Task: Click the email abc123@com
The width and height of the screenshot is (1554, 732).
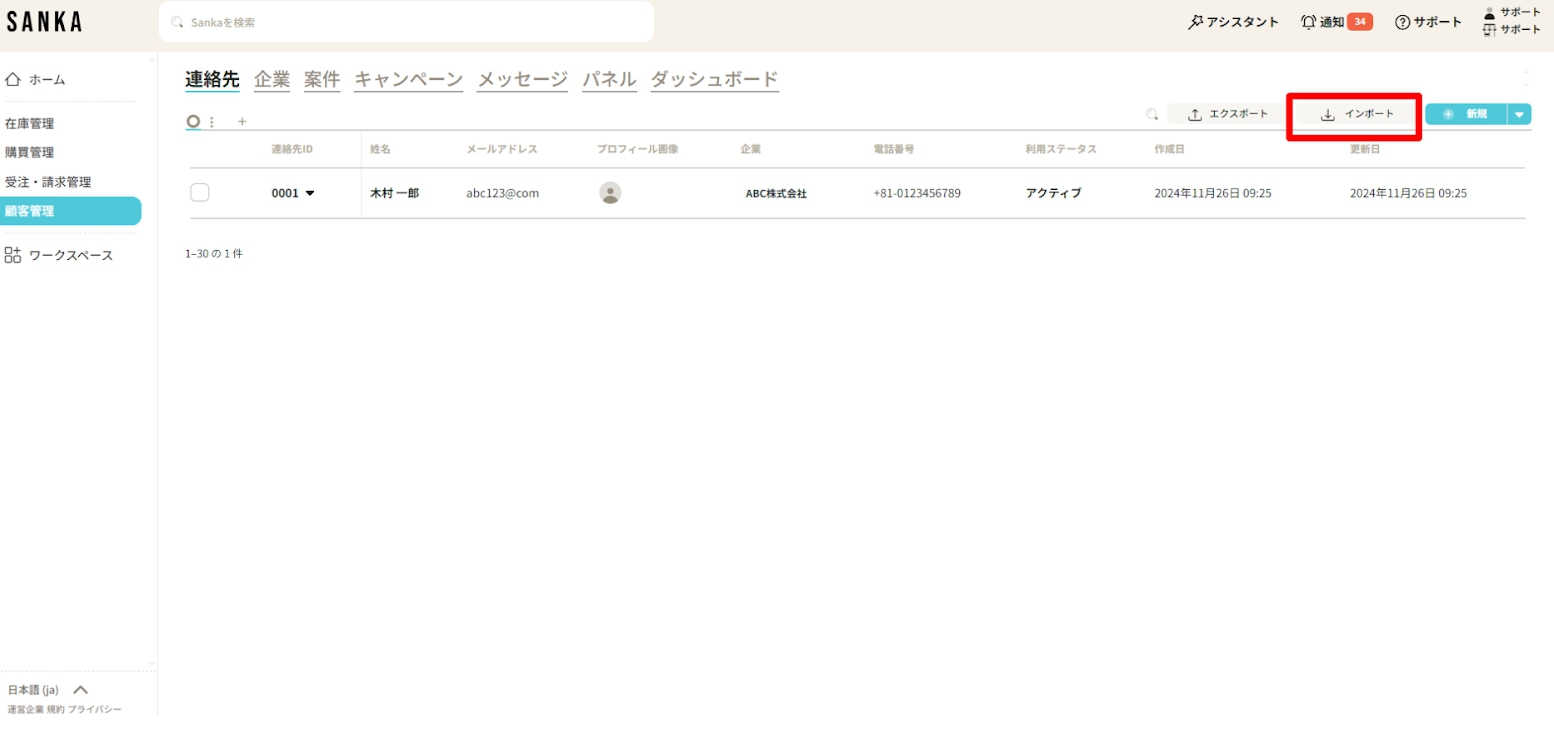Action: [502, 193]
